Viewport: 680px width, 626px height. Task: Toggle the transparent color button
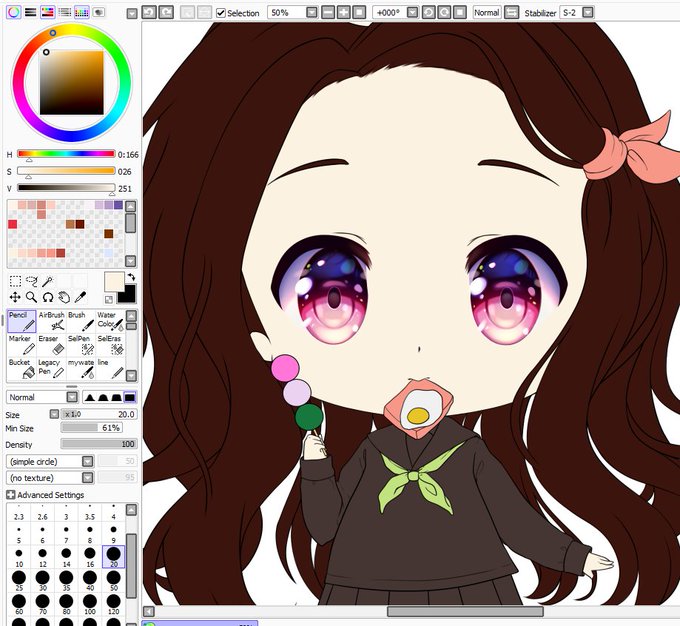[108, 299]
